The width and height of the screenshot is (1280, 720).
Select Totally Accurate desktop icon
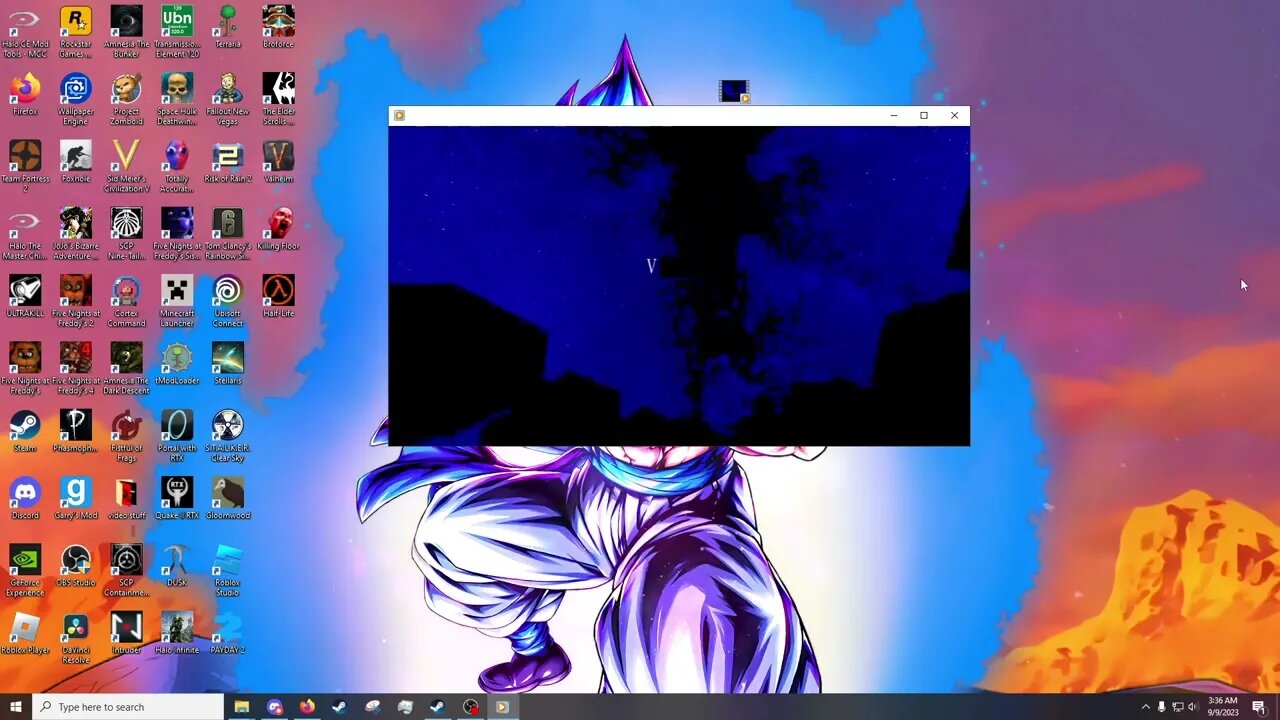point(177,166)
